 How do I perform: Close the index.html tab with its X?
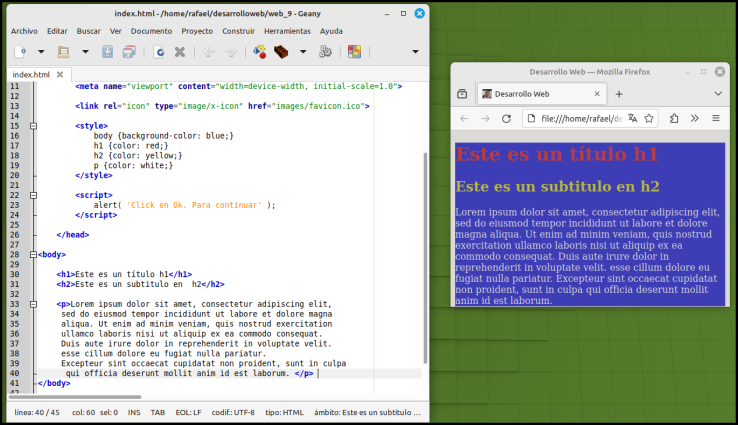coord(60,74)
